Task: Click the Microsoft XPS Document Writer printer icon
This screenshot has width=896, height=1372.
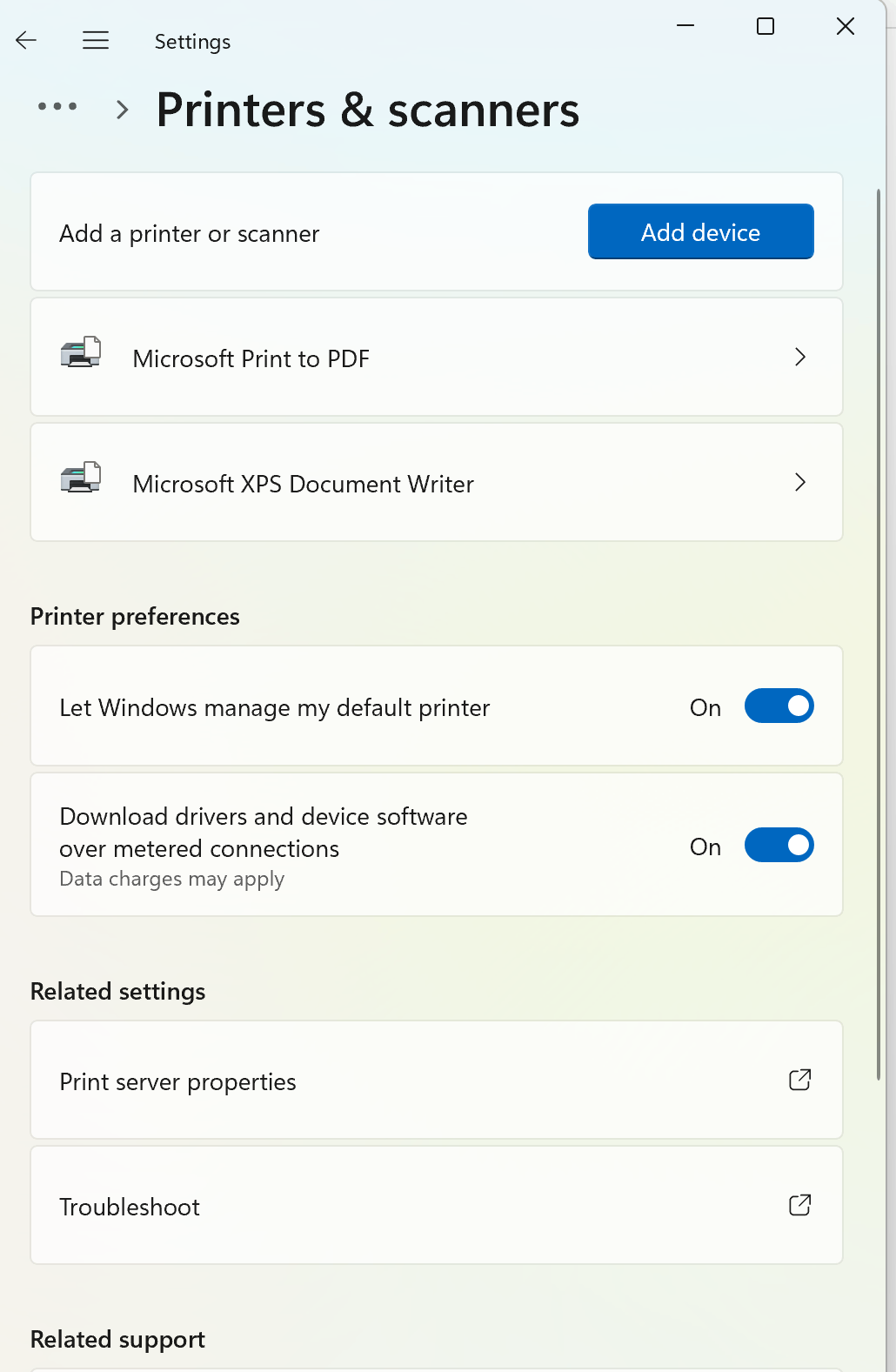Action: point(81,479)
